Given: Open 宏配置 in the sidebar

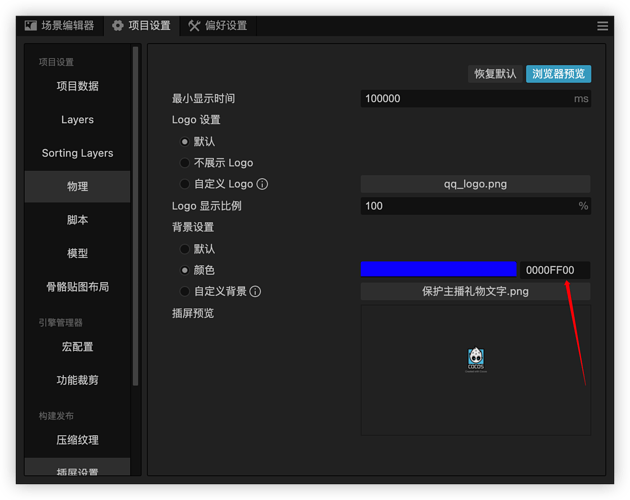Looking at the screenshot, I should click(78, 347).
